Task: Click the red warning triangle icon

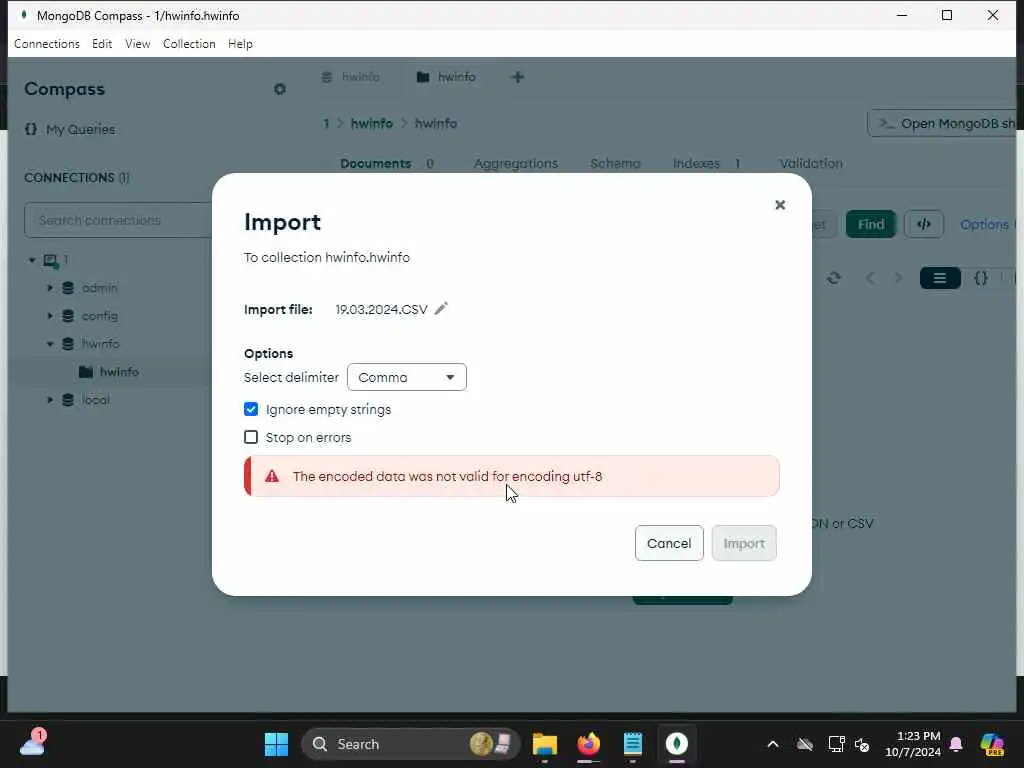Action: [272, 476]
